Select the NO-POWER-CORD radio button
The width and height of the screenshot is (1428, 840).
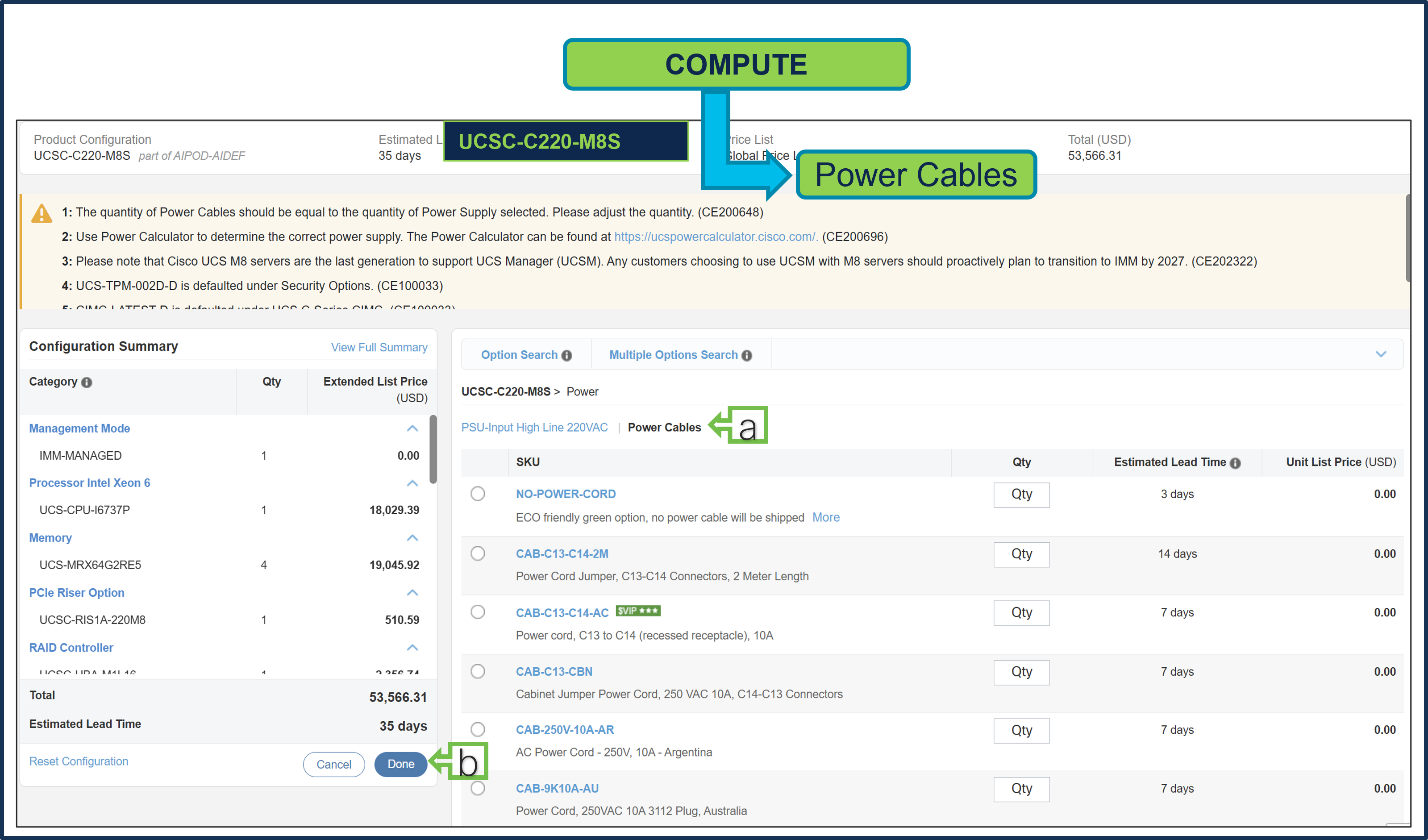pos(477,493)
